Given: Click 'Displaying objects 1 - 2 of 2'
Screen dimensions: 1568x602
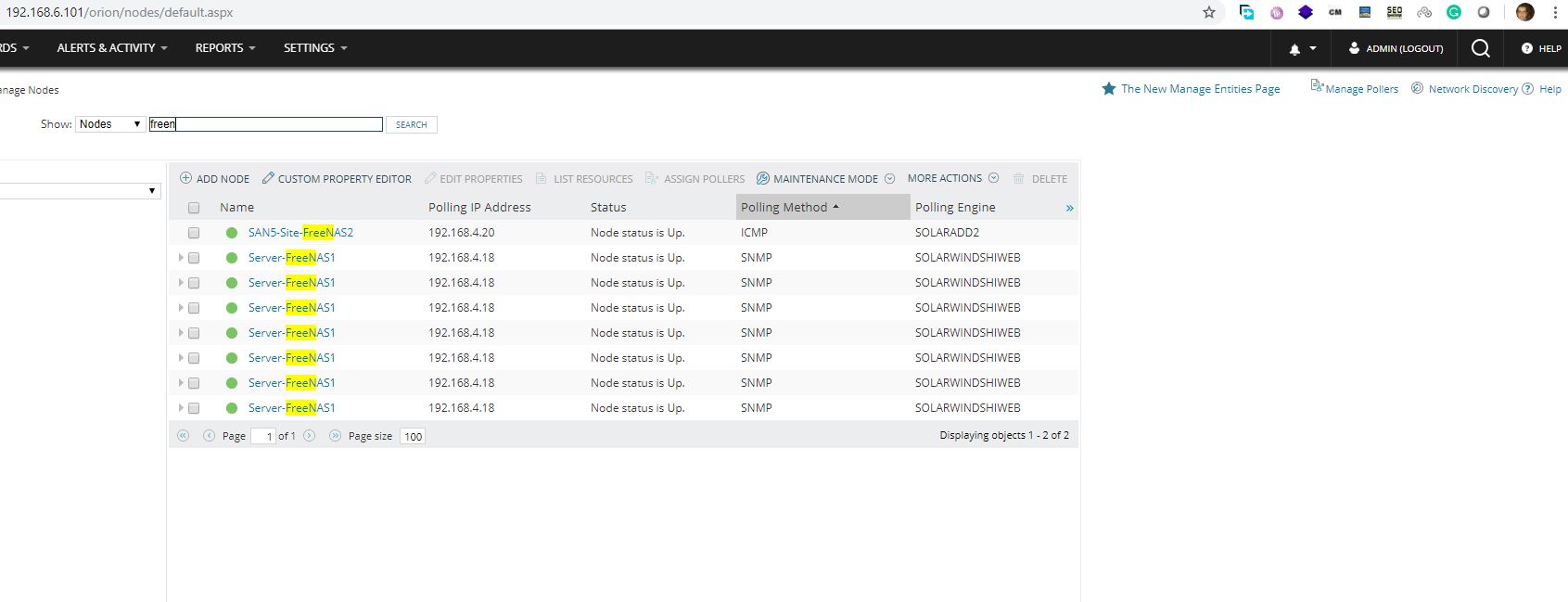Looking at the screenshot, I should tap(1004, 435).
